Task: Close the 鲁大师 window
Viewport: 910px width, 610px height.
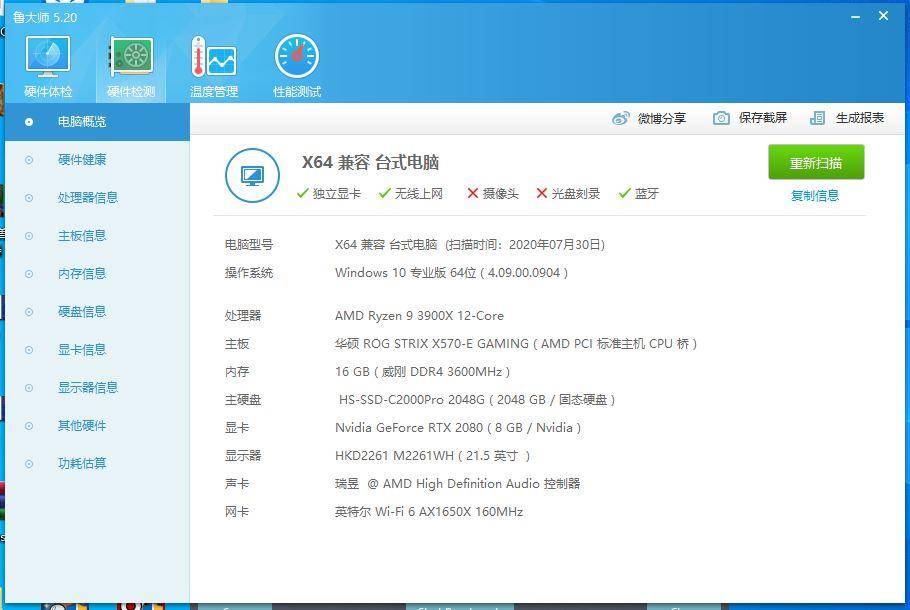Action: pos(883,16)
